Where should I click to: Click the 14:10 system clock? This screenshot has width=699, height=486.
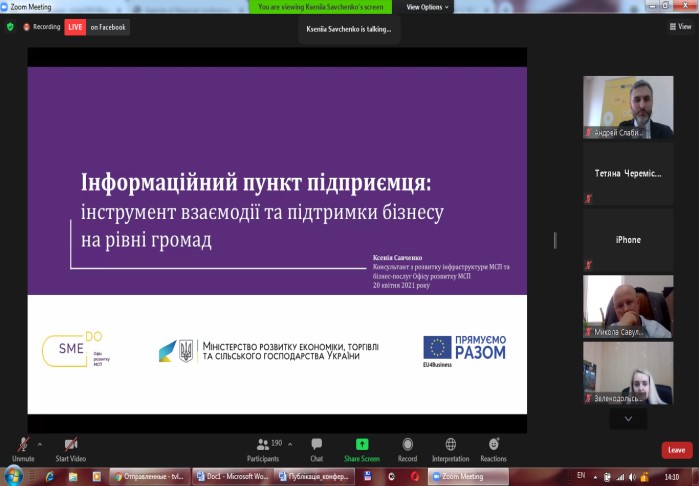(x=672, y=477)
